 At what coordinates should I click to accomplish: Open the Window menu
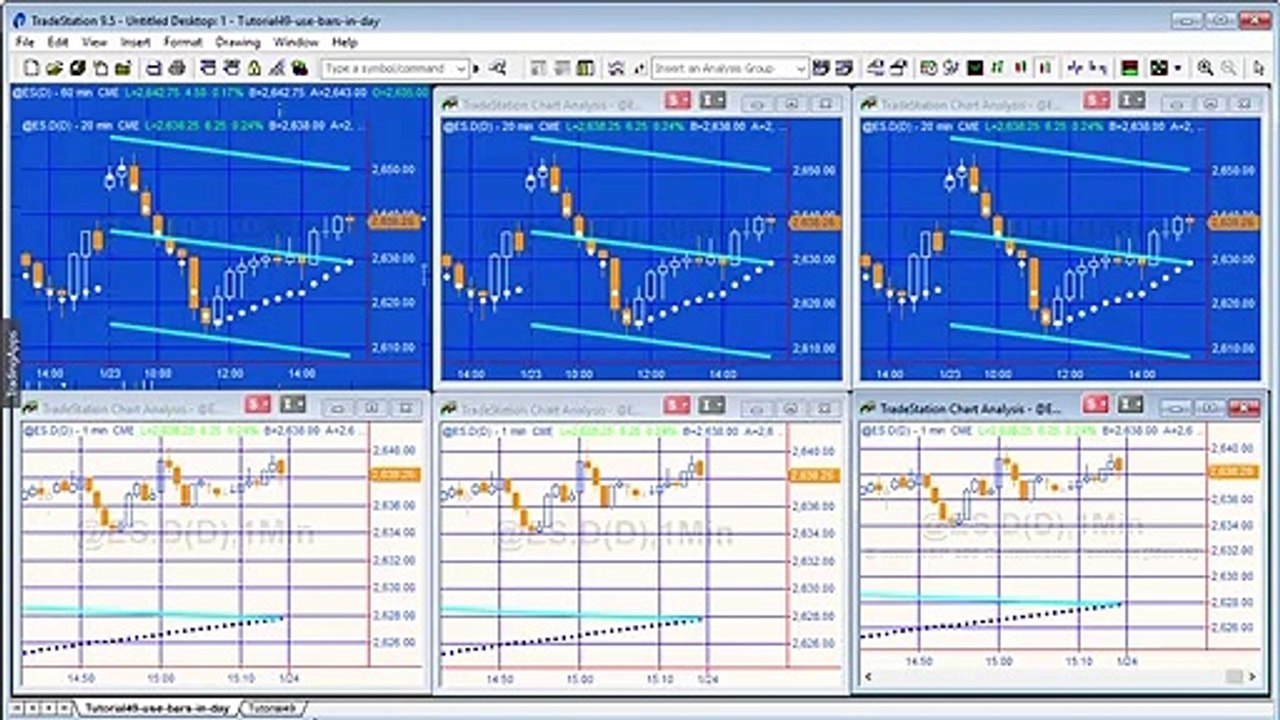(x=296, y=42)
